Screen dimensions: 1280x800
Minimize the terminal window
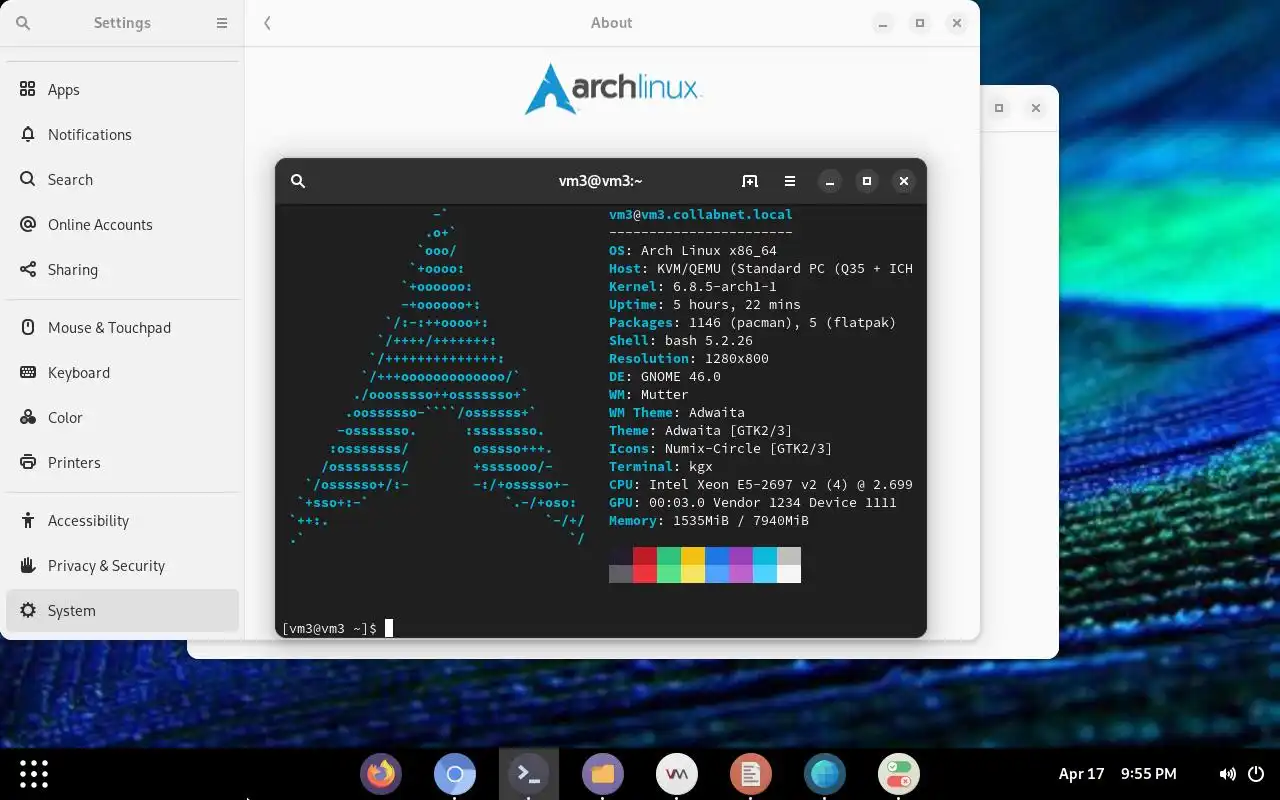point(829,181)
